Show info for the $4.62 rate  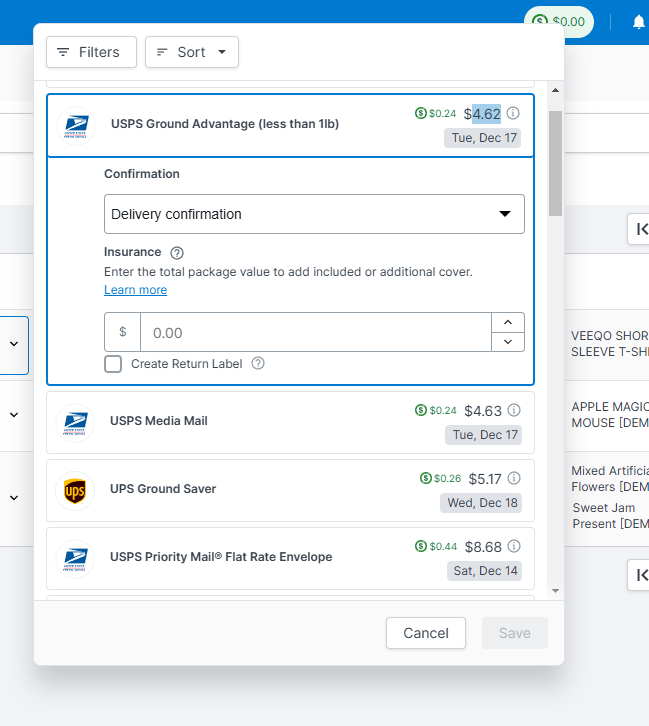(x=513, y=113)
